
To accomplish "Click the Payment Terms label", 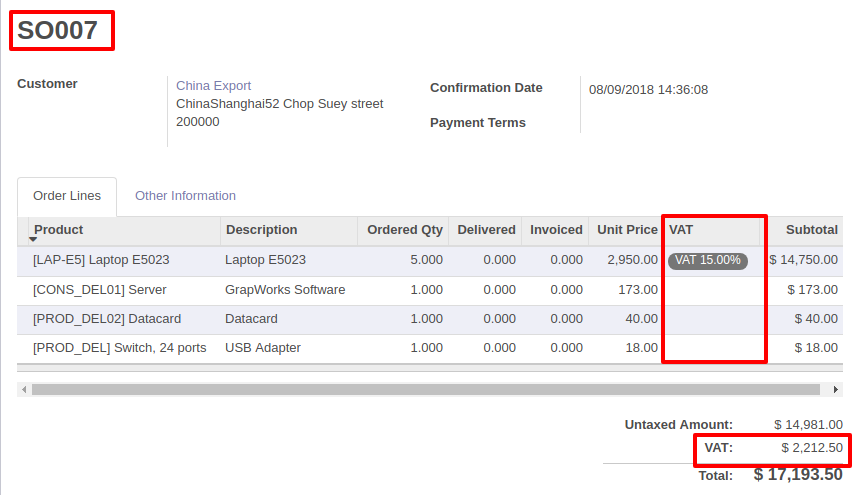I will coord(478,123).
